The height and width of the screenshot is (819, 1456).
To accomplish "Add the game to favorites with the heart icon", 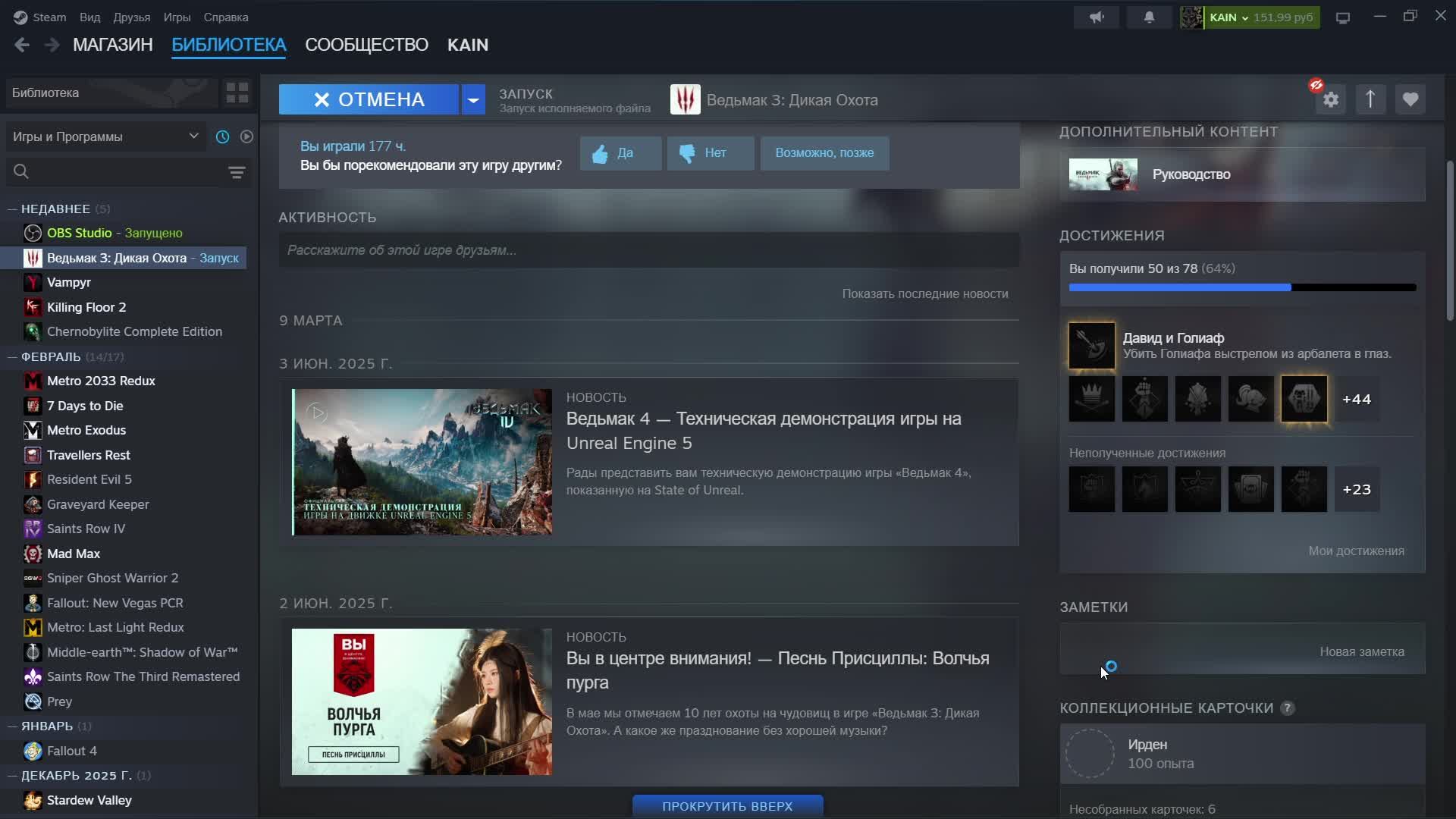I will coord(1410,99).
